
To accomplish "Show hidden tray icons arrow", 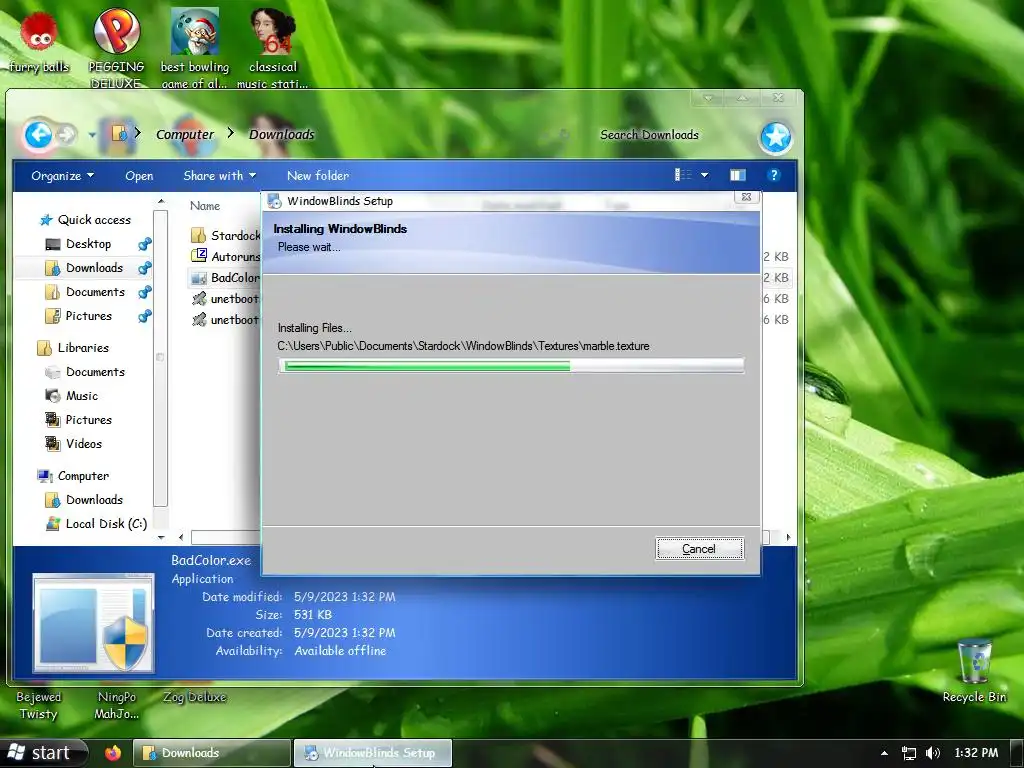I will (x=884, y=753).
